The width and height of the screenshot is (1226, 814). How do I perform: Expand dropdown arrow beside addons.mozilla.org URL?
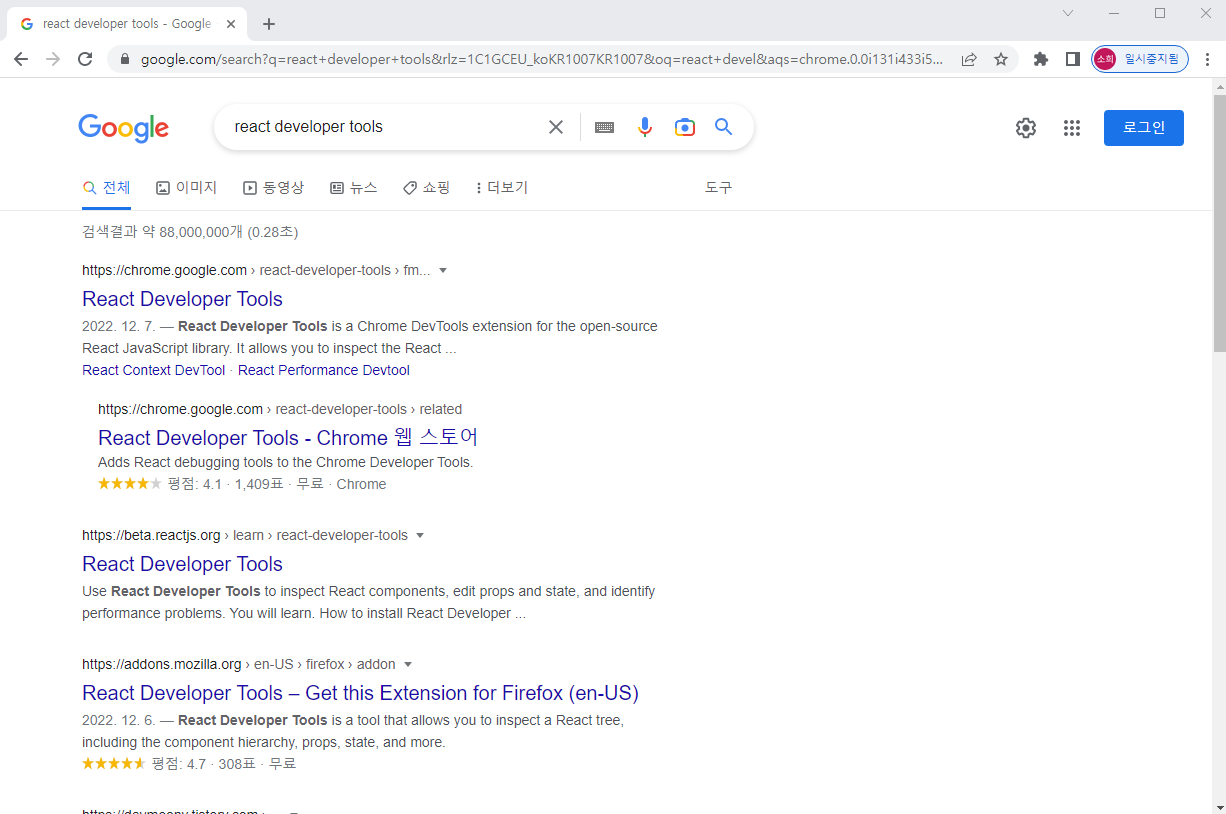(408, 664)
